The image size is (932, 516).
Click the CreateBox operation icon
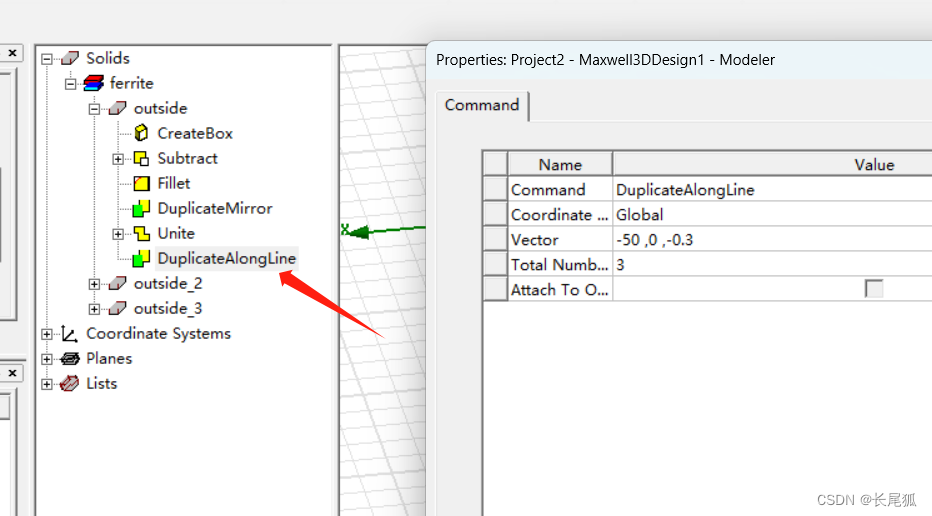(x=141, y=133)
